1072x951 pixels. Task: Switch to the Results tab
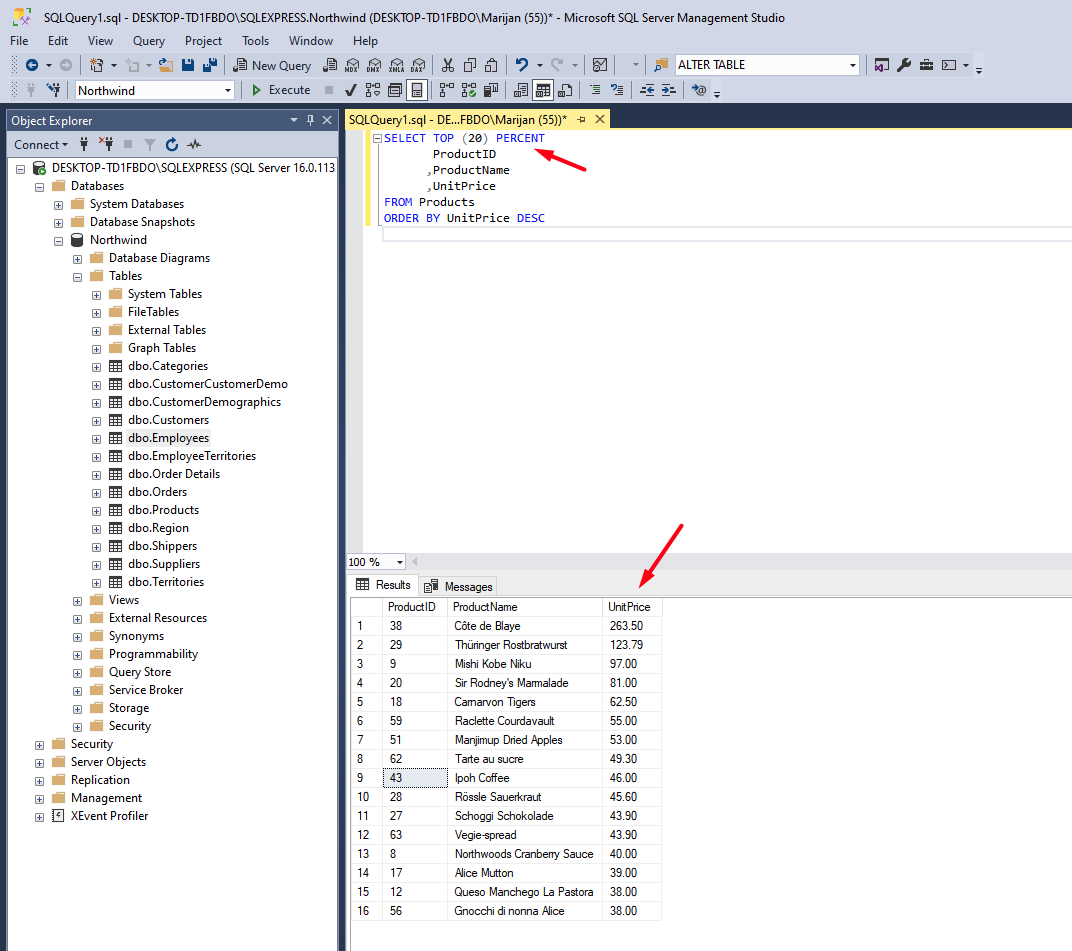click(384, 585)
